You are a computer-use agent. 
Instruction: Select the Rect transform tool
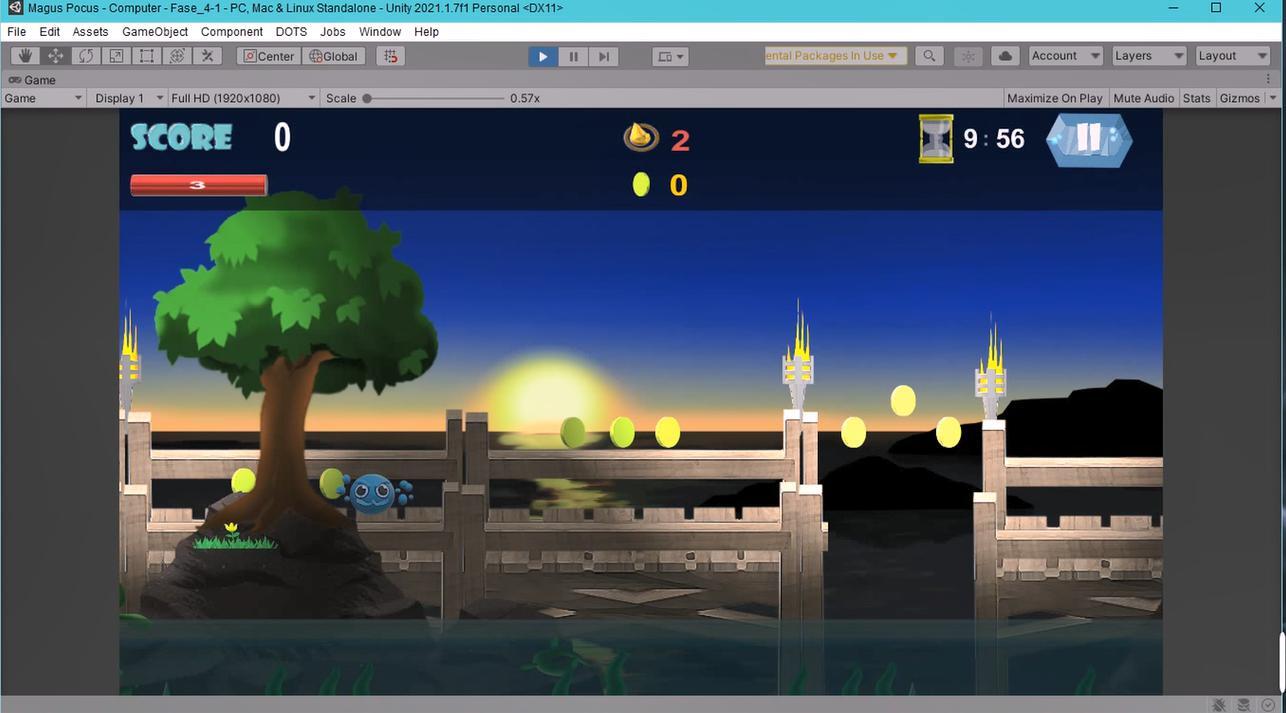(147, 56)
